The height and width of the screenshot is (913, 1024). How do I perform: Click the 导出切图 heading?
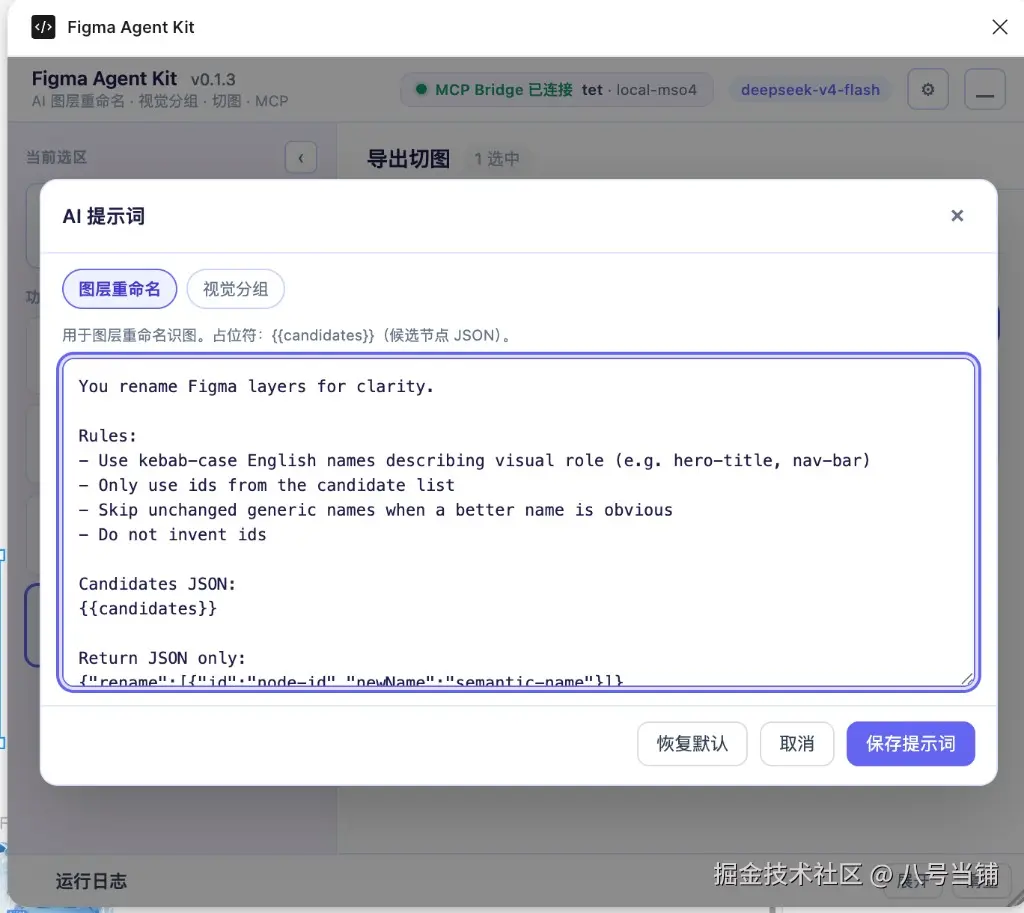point(408,158)
